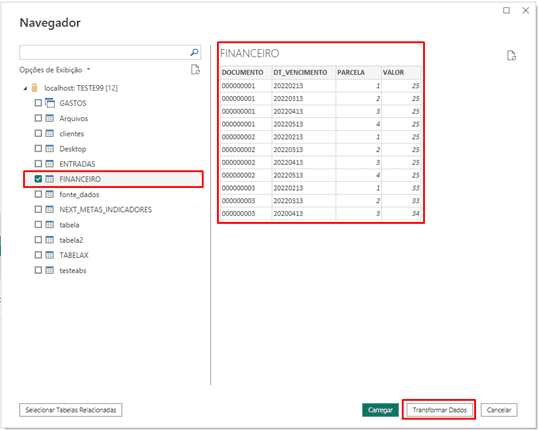Screen dimensions: 538x430
Task: Check the Desktop checkbox
Action: point(38,149)
